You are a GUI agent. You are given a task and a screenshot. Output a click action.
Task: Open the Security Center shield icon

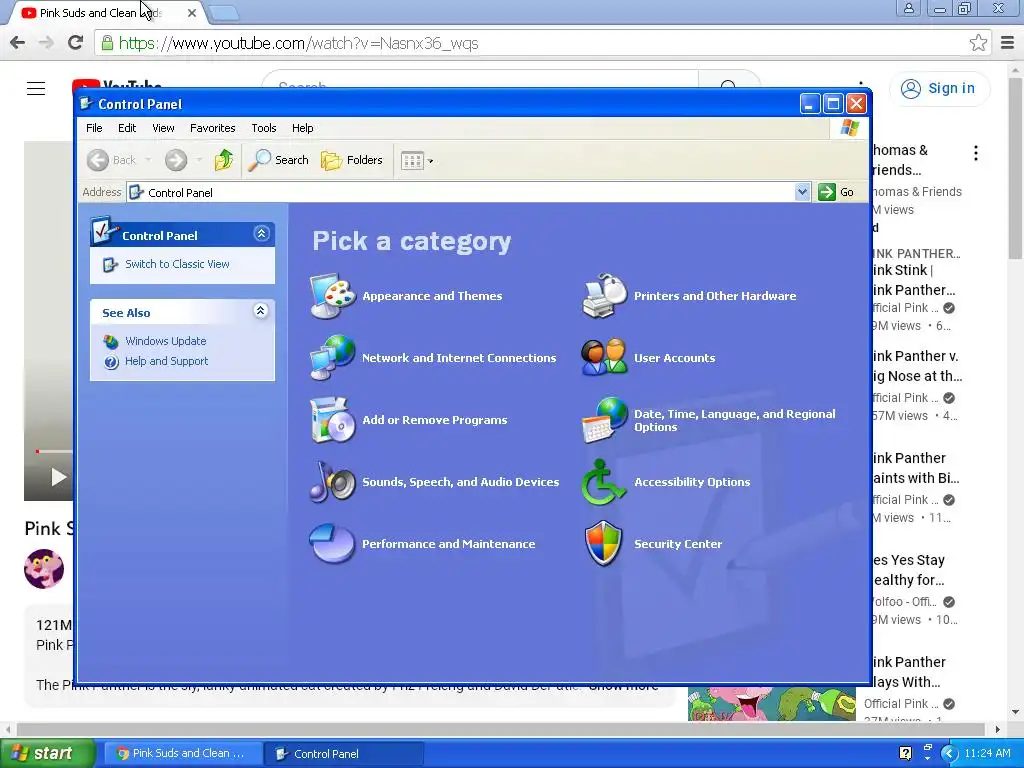[x=604, y=543]
